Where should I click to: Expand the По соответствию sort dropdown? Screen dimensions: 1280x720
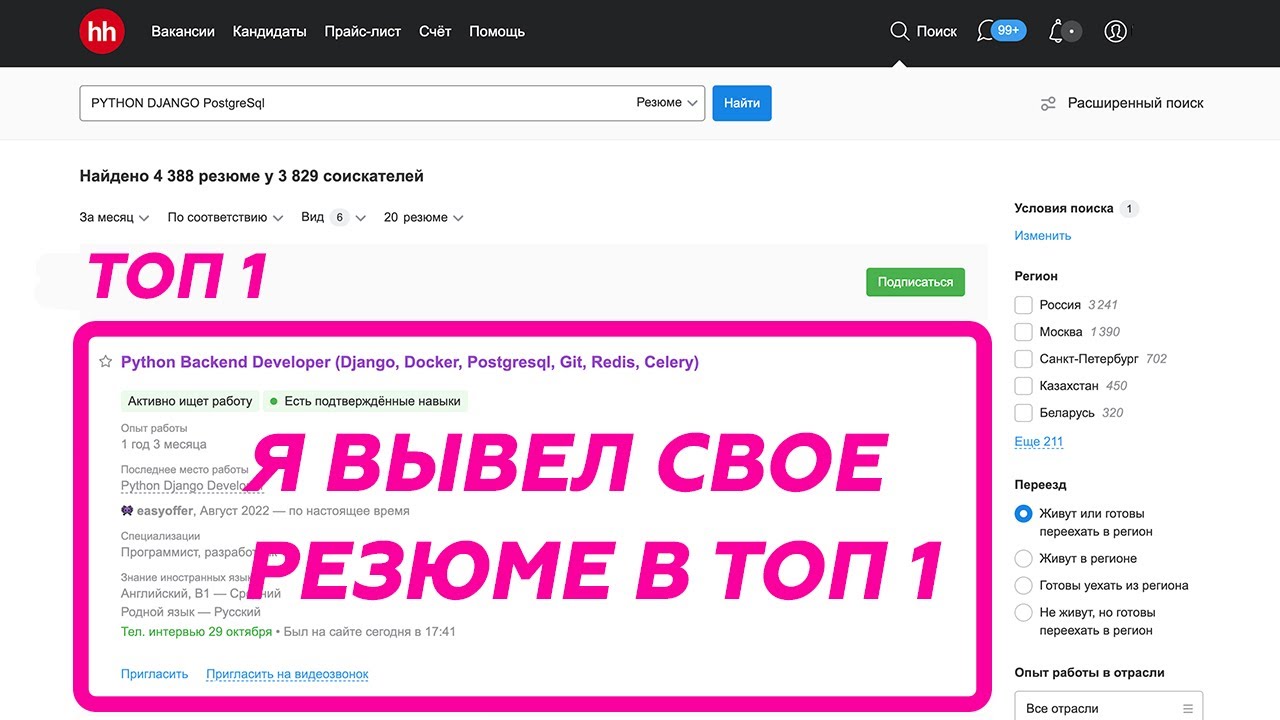pyautogui.click(x=226, y=217)
